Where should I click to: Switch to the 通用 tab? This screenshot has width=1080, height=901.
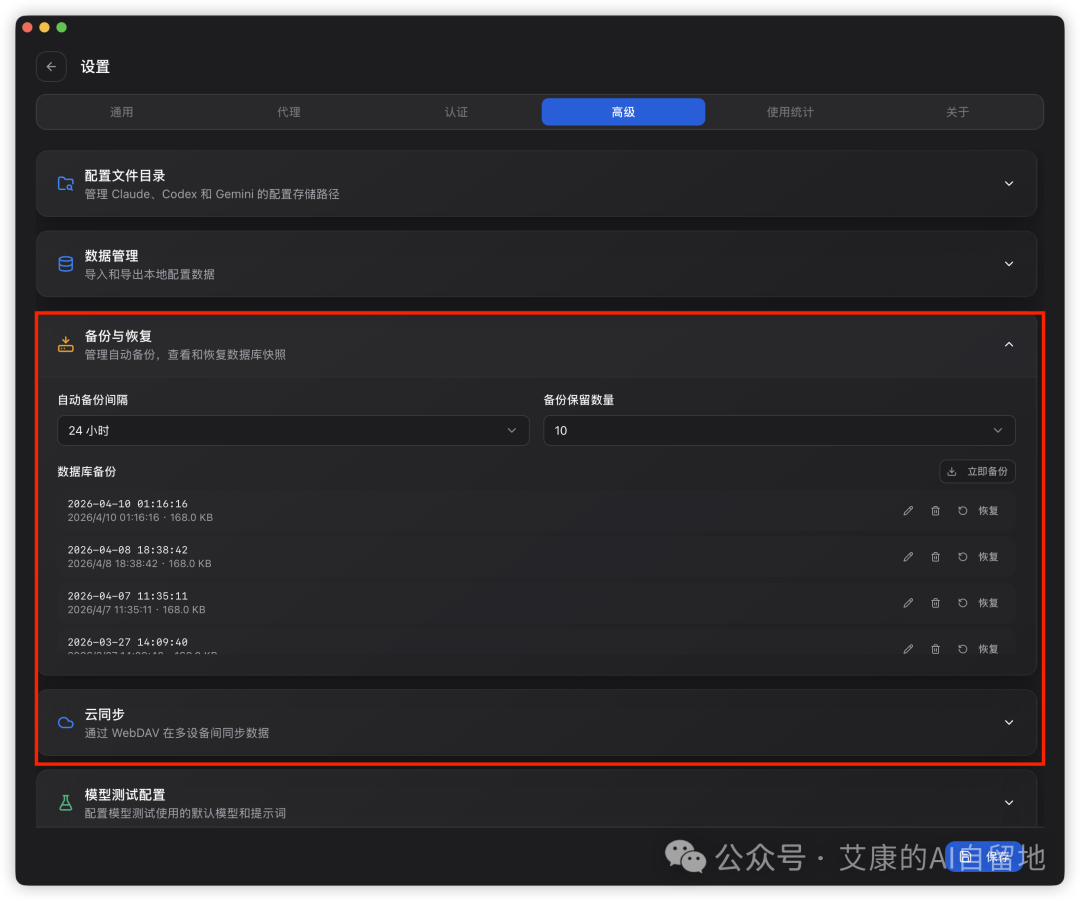pos(122,112)
